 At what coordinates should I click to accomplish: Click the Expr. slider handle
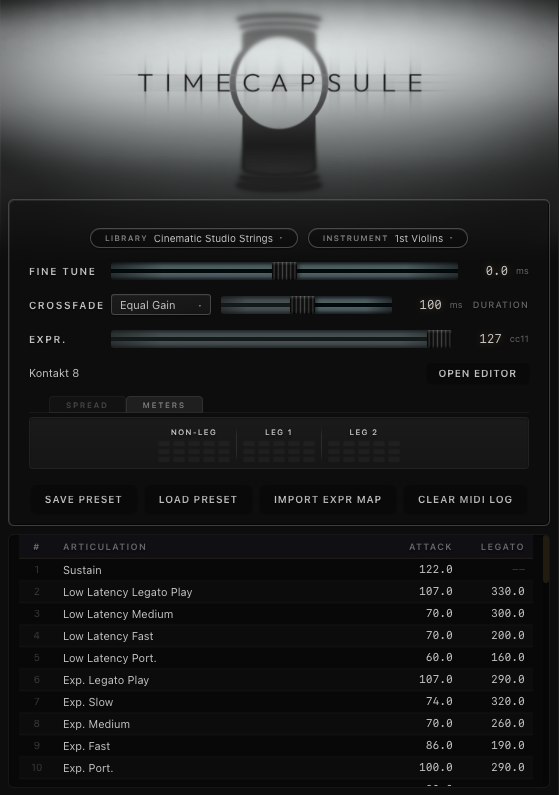[439, 339]
